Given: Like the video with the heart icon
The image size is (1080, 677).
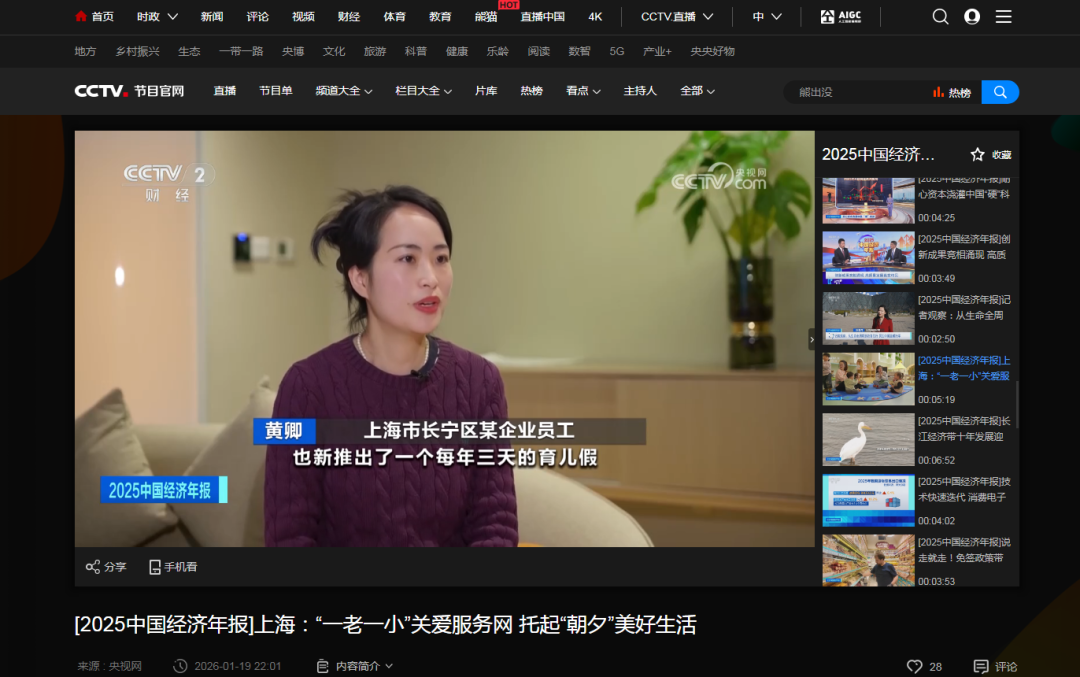Looking at the screenshot, I should pos(916,665).
